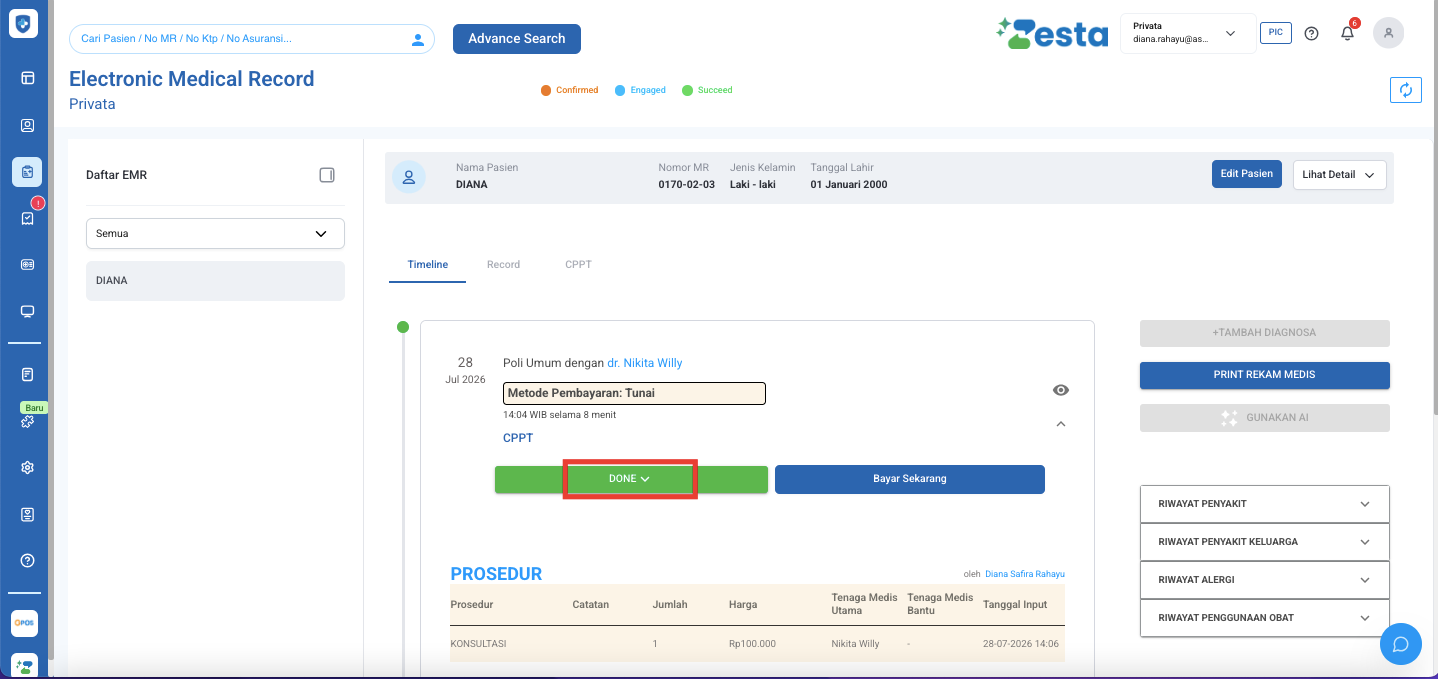Click the 28-07-2026 14:06 input date cell
Viewport: 1438px width, 679px height.
(1021, 644)
